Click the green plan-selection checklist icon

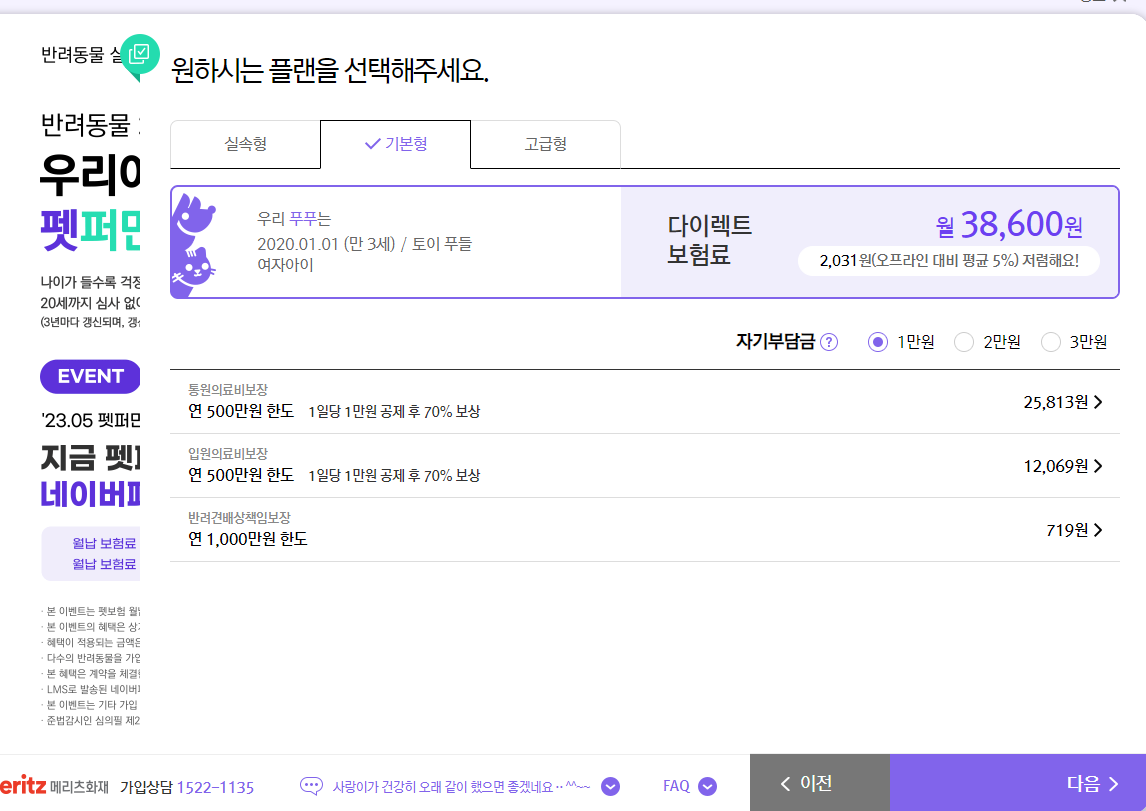pos(139,56)
